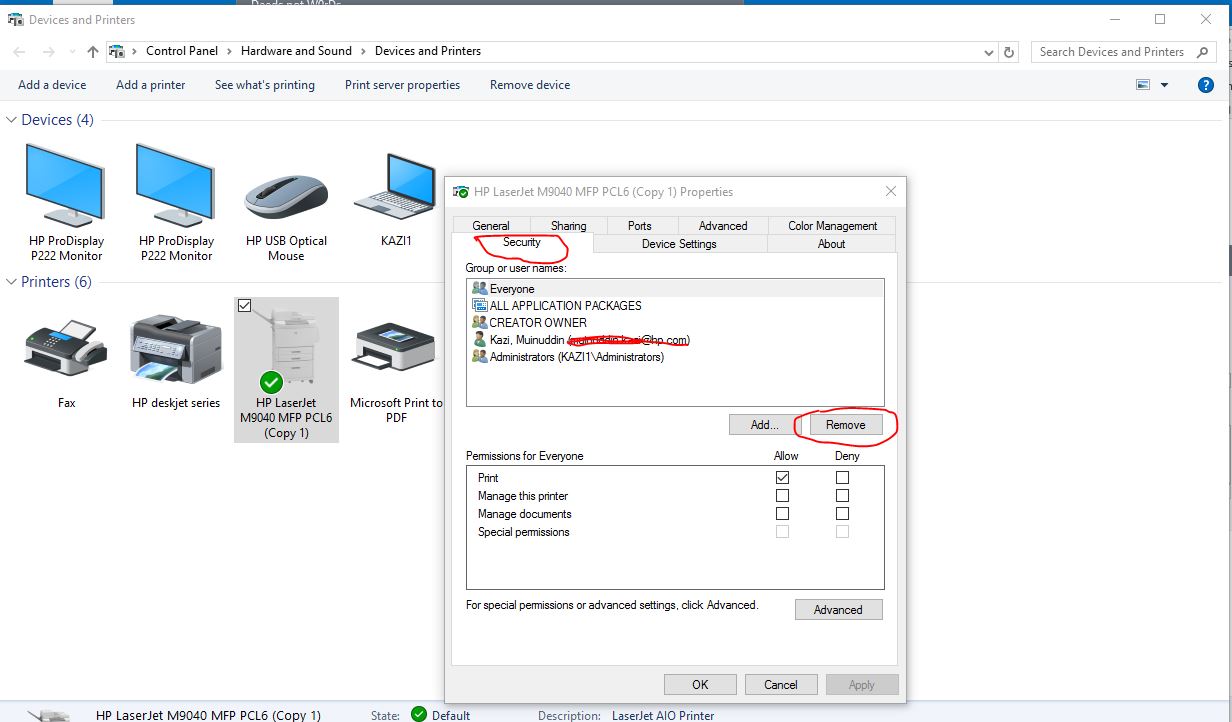The image size is (1232, 722).
Task: Click the refresh icon beside the address bar
Action: tap(1010, 51)
